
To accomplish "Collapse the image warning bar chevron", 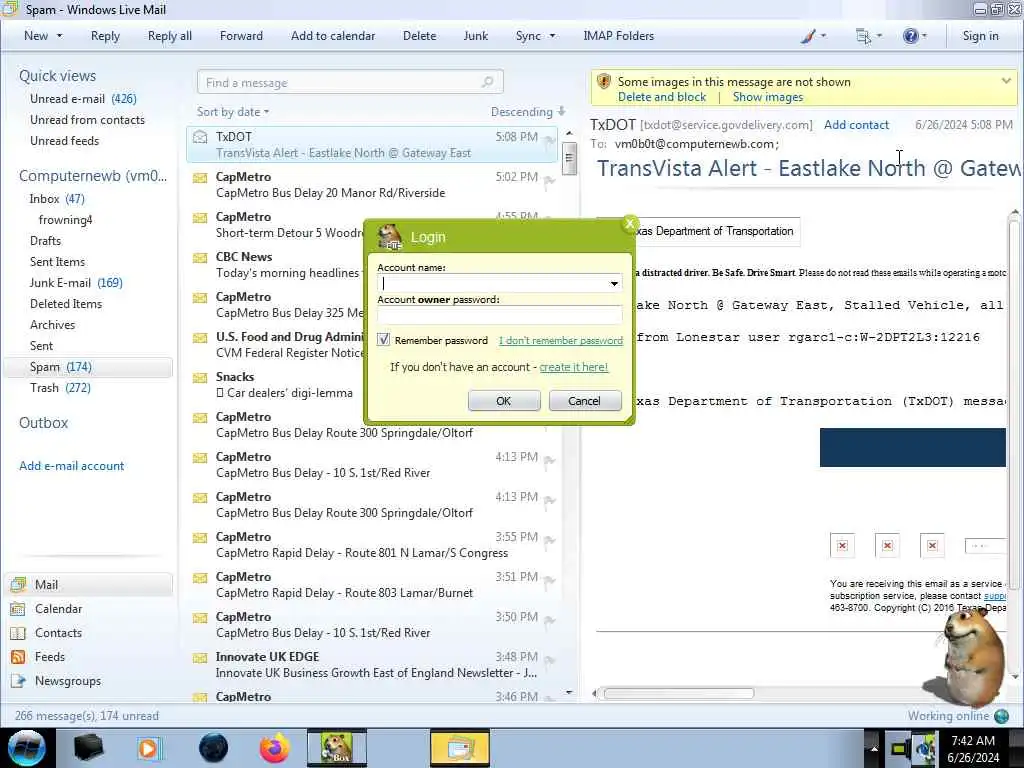I will pos(1006,81).
